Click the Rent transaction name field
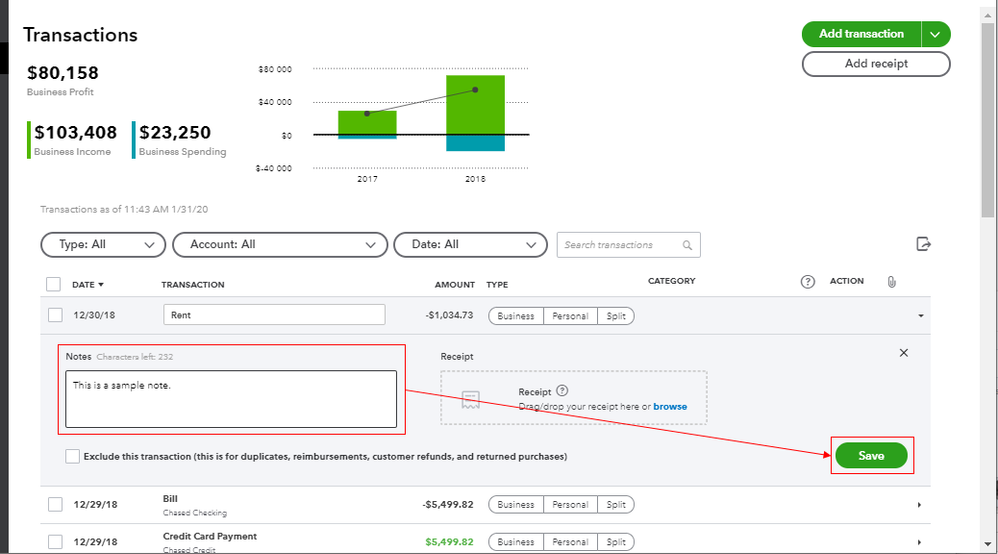Screen dimensions: 998x554 pos(274,315)
